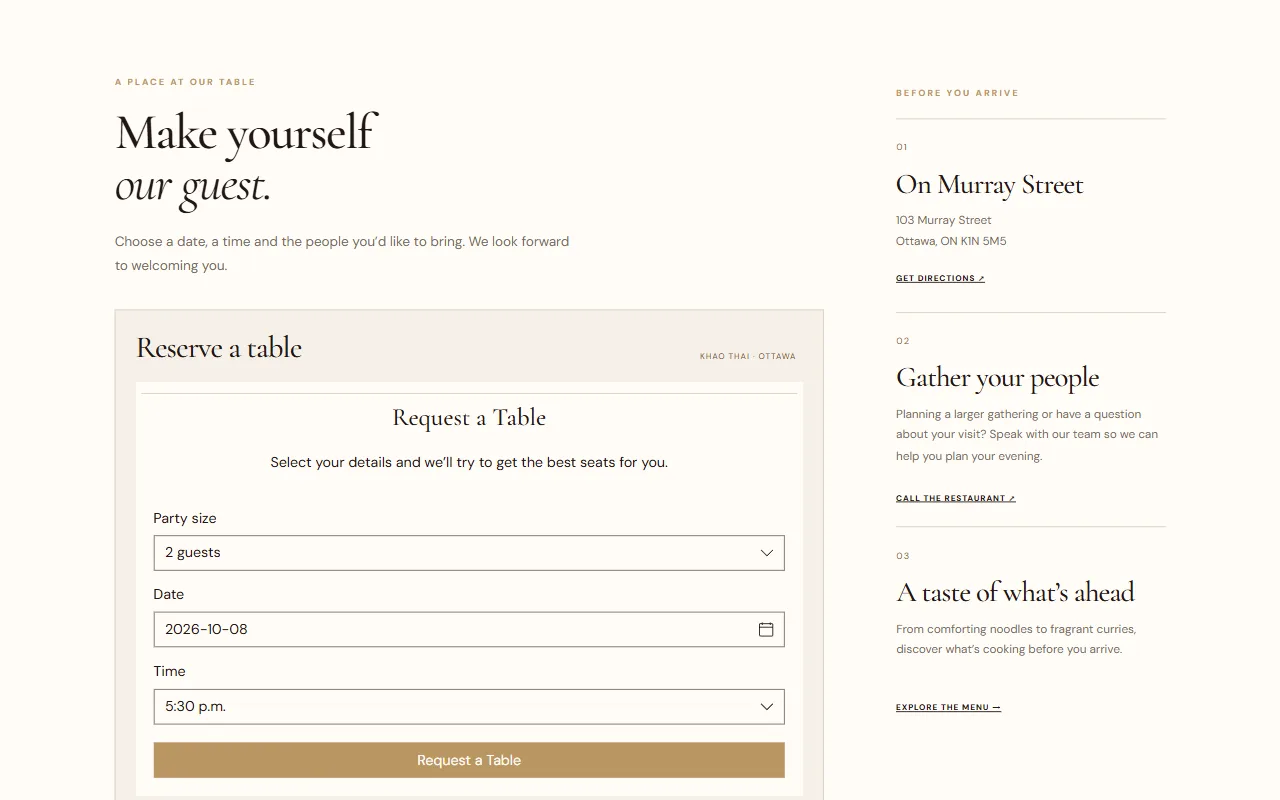
Task: Click the A taste of what's ahead heading
Action: coord(1016,592)
